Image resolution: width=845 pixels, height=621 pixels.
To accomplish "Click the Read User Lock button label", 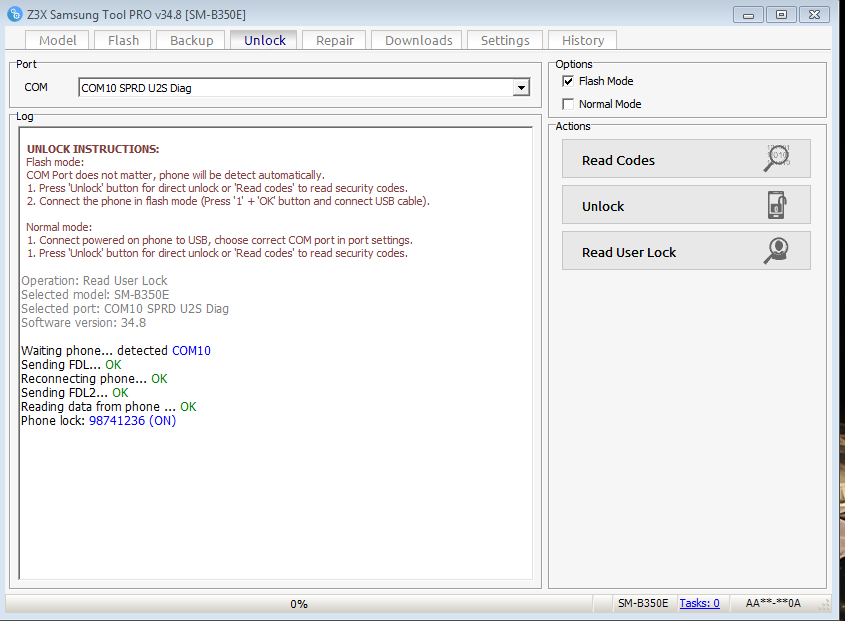I will tap(629, 252).
